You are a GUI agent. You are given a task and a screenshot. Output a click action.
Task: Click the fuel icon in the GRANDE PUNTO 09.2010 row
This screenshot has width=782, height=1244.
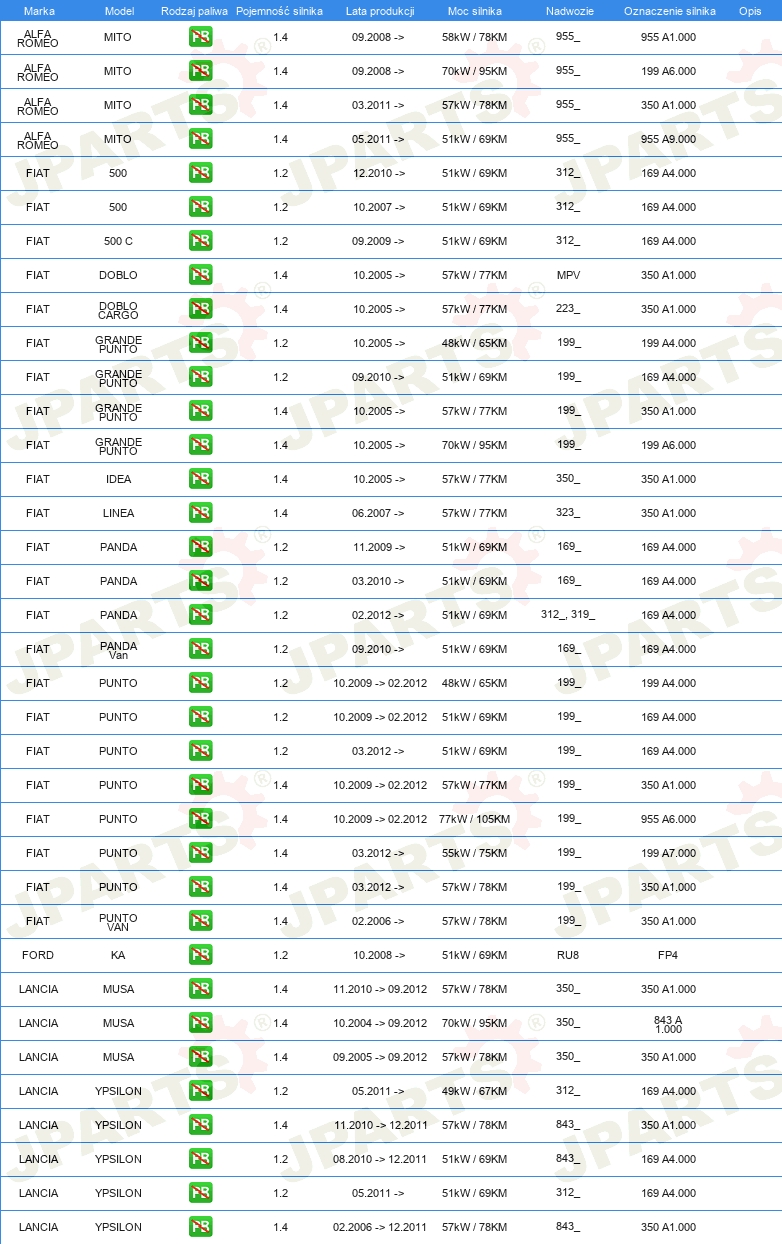click(x=200, y=377)
